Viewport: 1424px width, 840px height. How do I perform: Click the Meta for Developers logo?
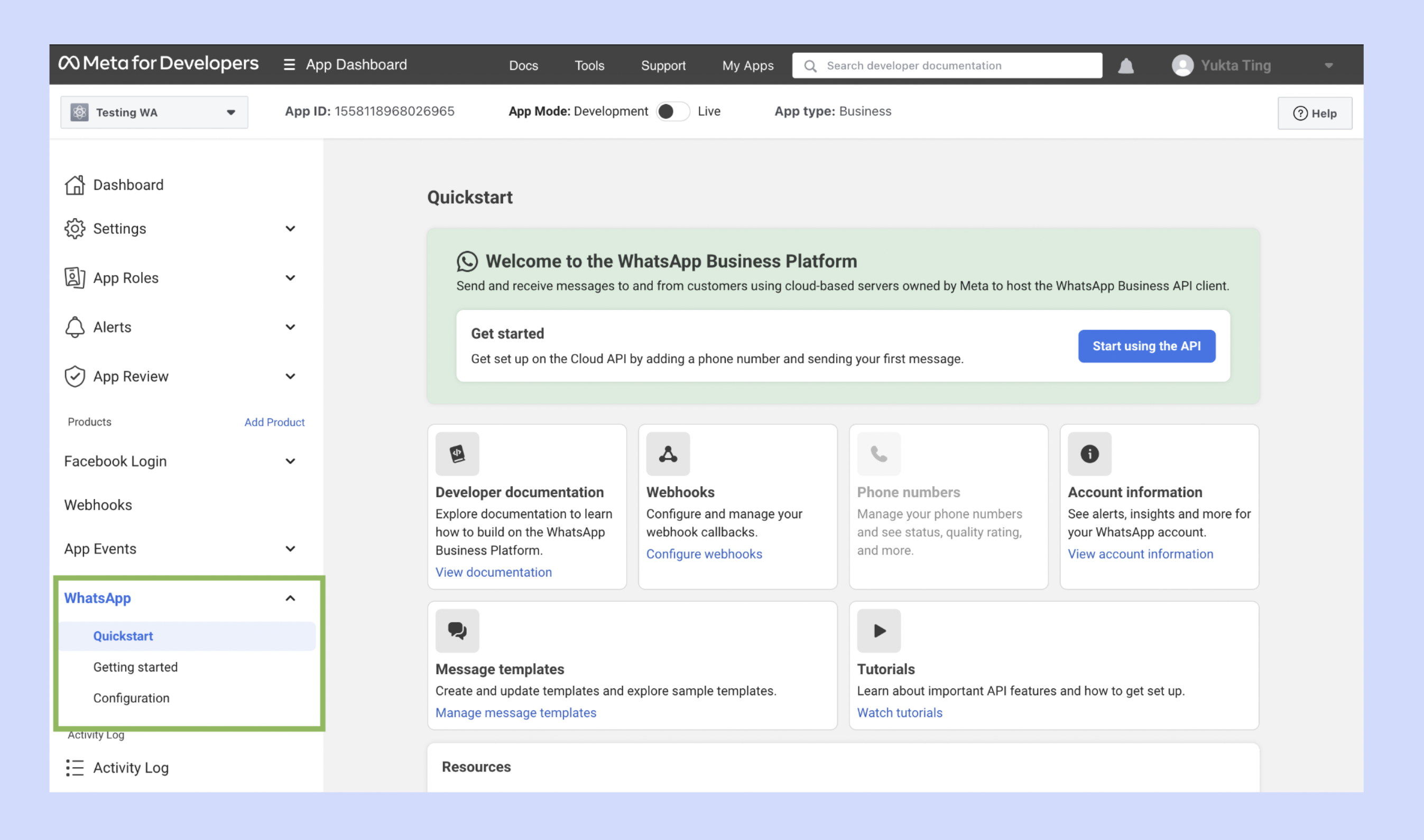159,64
